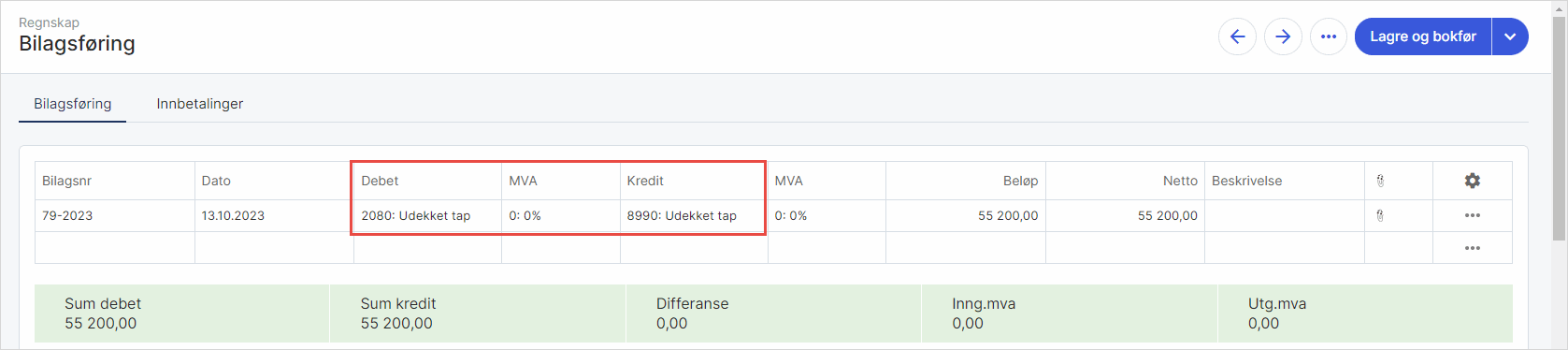Attach file to voucher 79-2023 via paperclip
This screenshot has width=1568, height=350.
click(x=1380, y=215)
